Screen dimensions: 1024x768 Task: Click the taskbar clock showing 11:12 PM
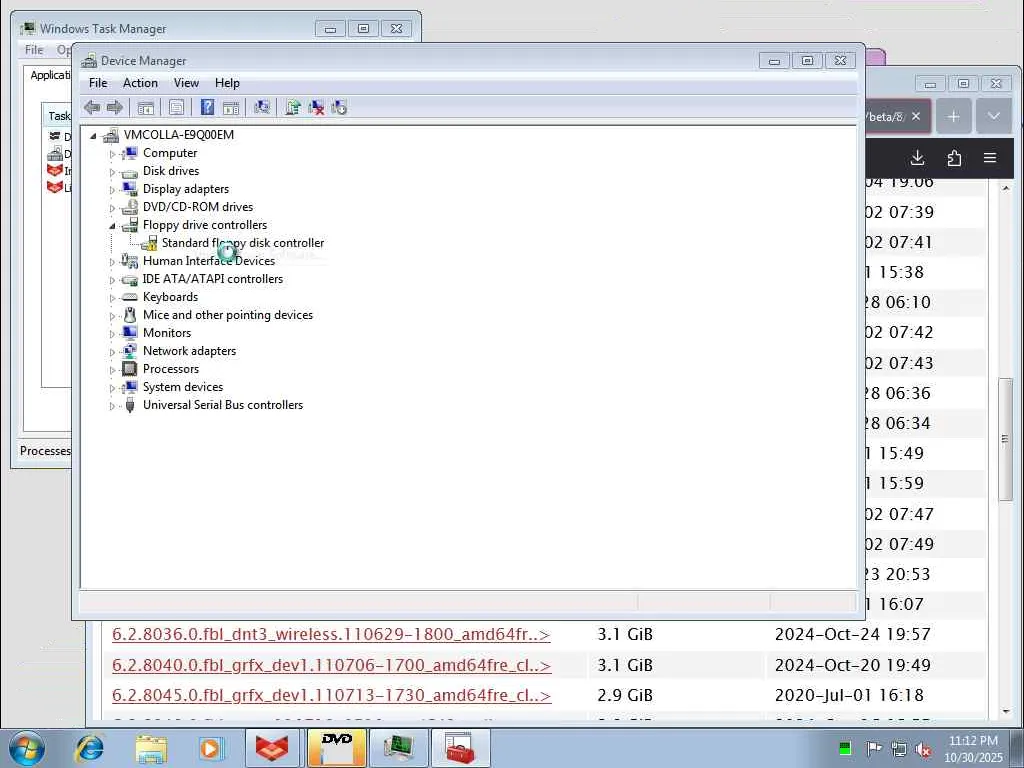[x=973, y=749]
